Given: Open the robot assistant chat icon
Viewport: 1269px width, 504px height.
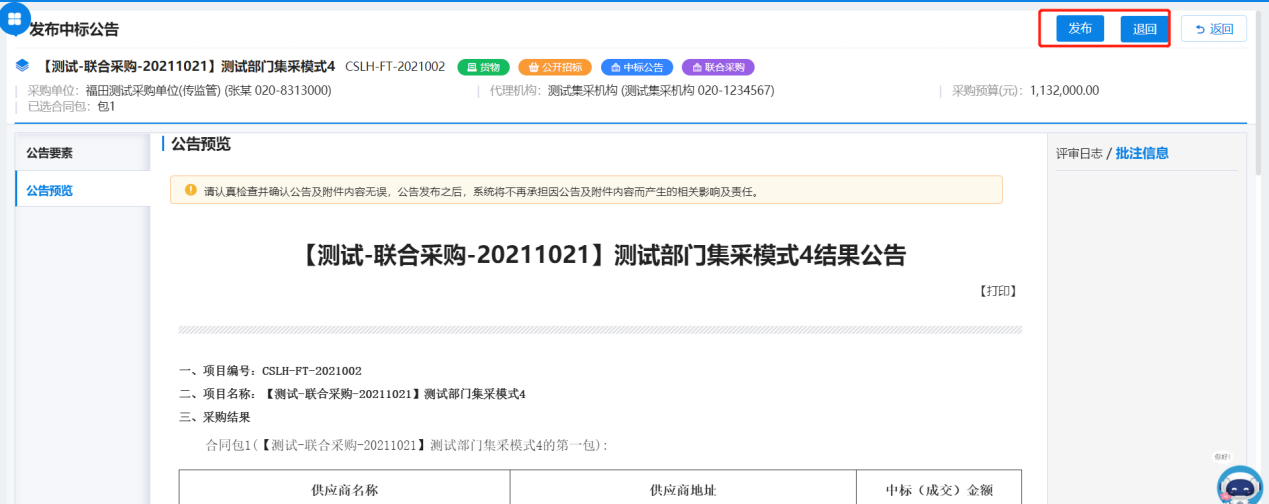Looking at the screenshot, I should click(x=1239, y=486).
